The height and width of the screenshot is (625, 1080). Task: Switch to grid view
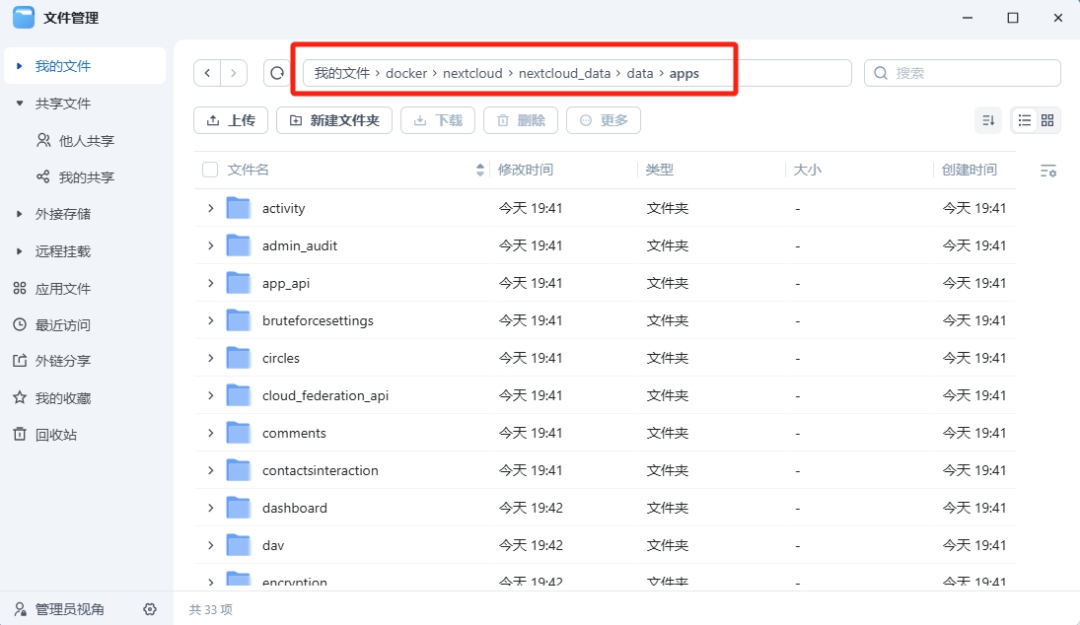click(1048, 121)
